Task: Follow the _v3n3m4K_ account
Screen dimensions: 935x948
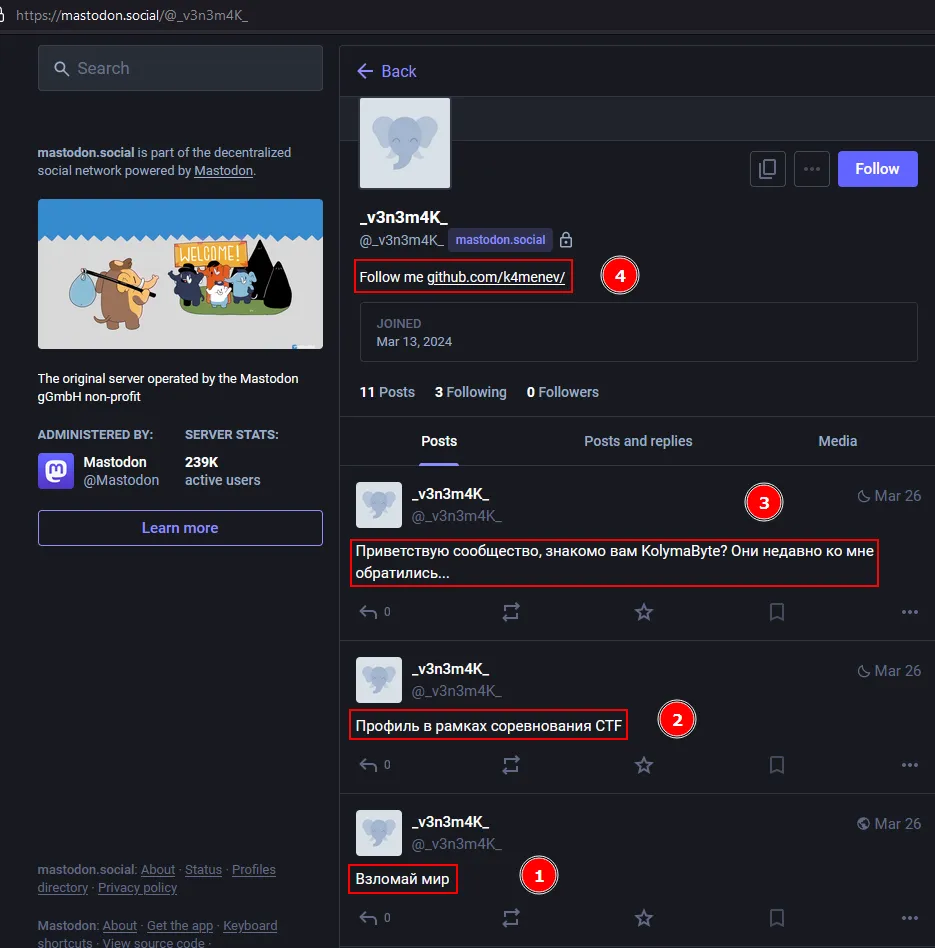Action: pyautogui.click(x=878, y=169)
